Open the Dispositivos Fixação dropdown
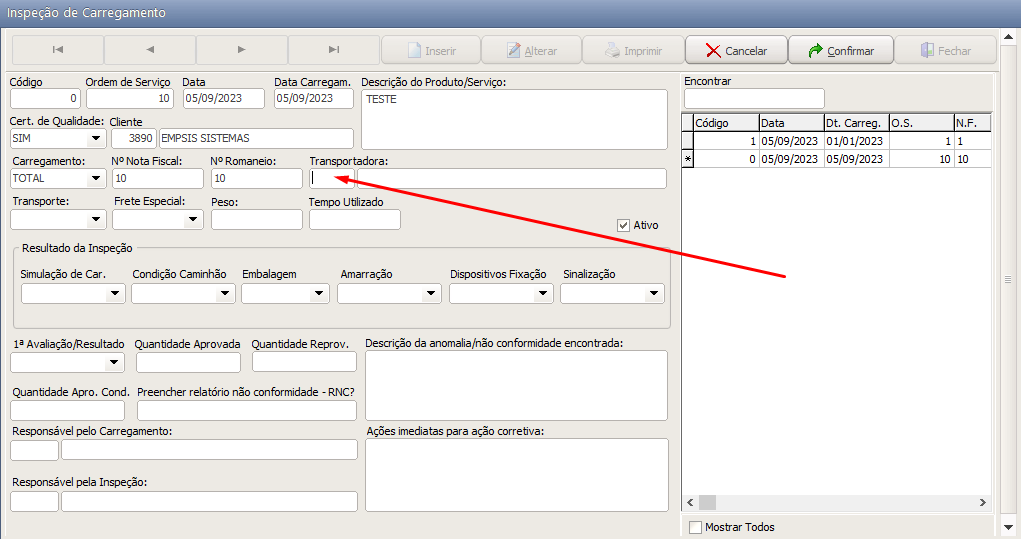 (x=542, y=293)
